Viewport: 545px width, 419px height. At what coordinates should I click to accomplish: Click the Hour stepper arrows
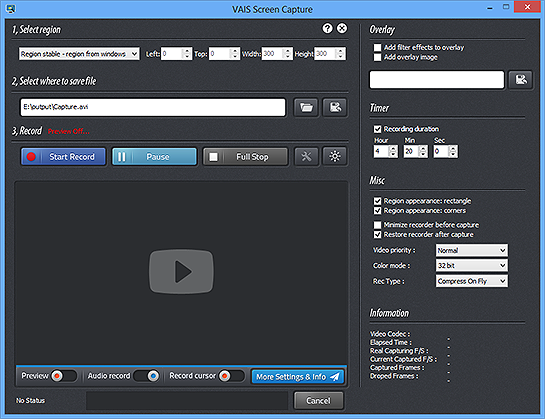pos(393,151)
